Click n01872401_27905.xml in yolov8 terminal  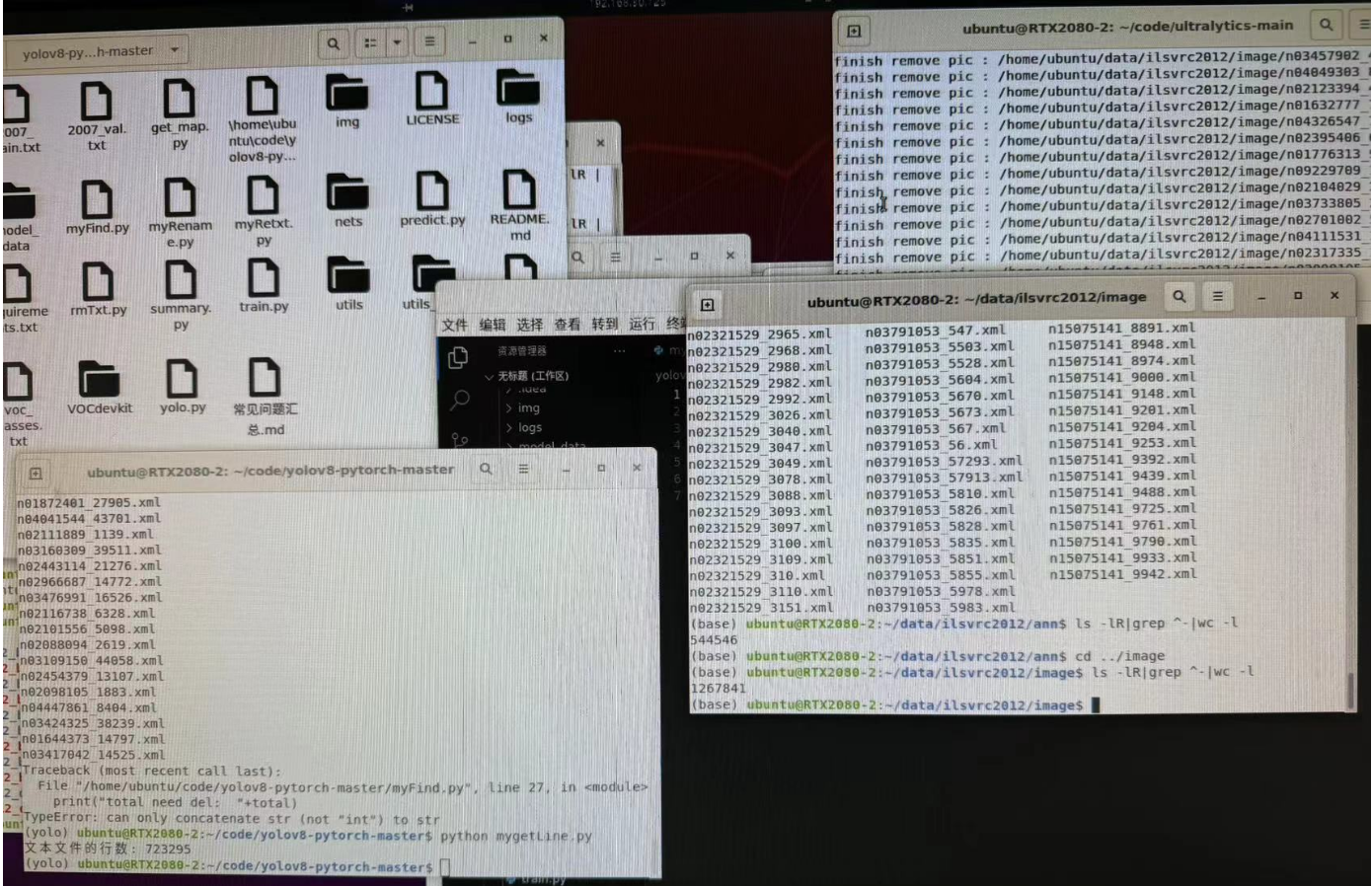89,502
